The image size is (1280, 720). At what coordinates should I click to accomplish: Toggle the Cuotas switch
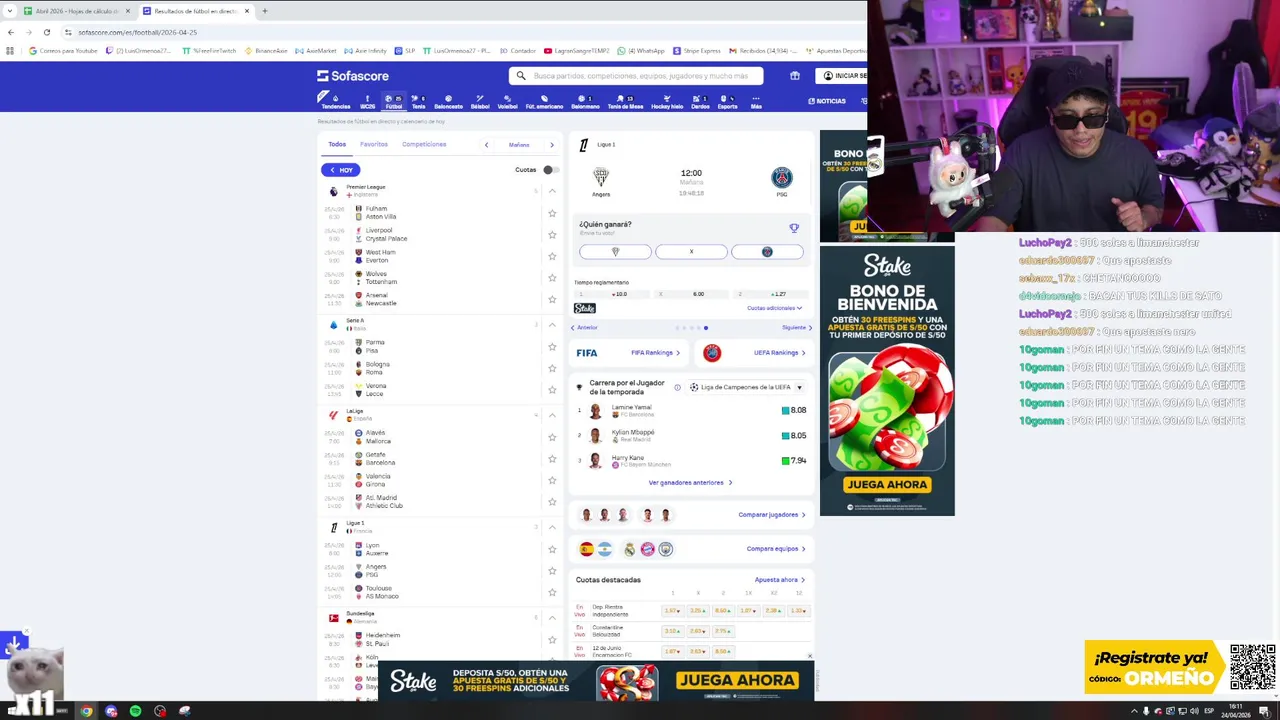coord(551,170)
